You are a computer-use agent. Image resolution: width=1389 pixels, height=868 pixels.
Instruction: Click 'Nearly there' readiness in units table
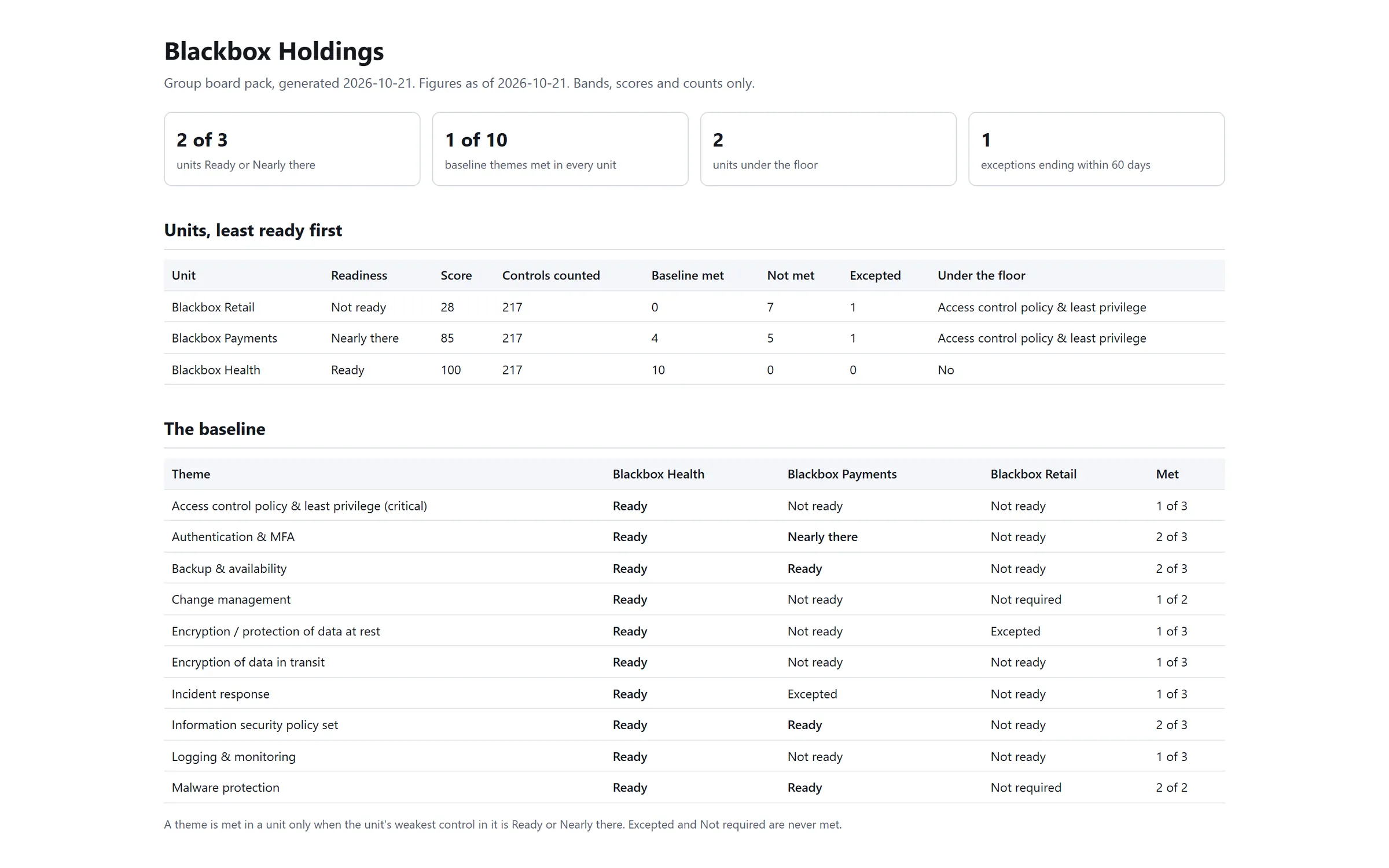coord(365,338)
